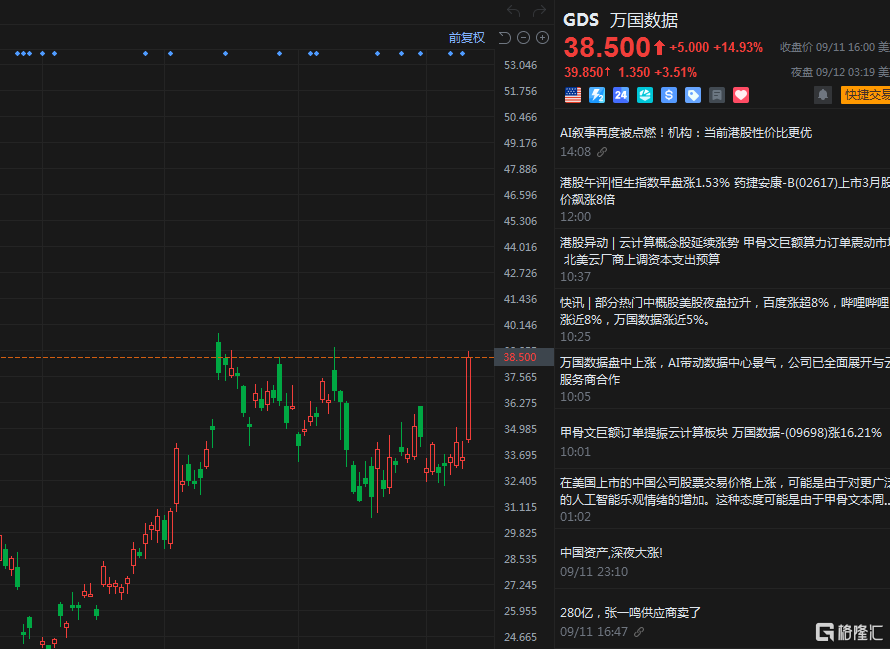Open the 前复权 adjustment dropdown

tap(467, 38)
